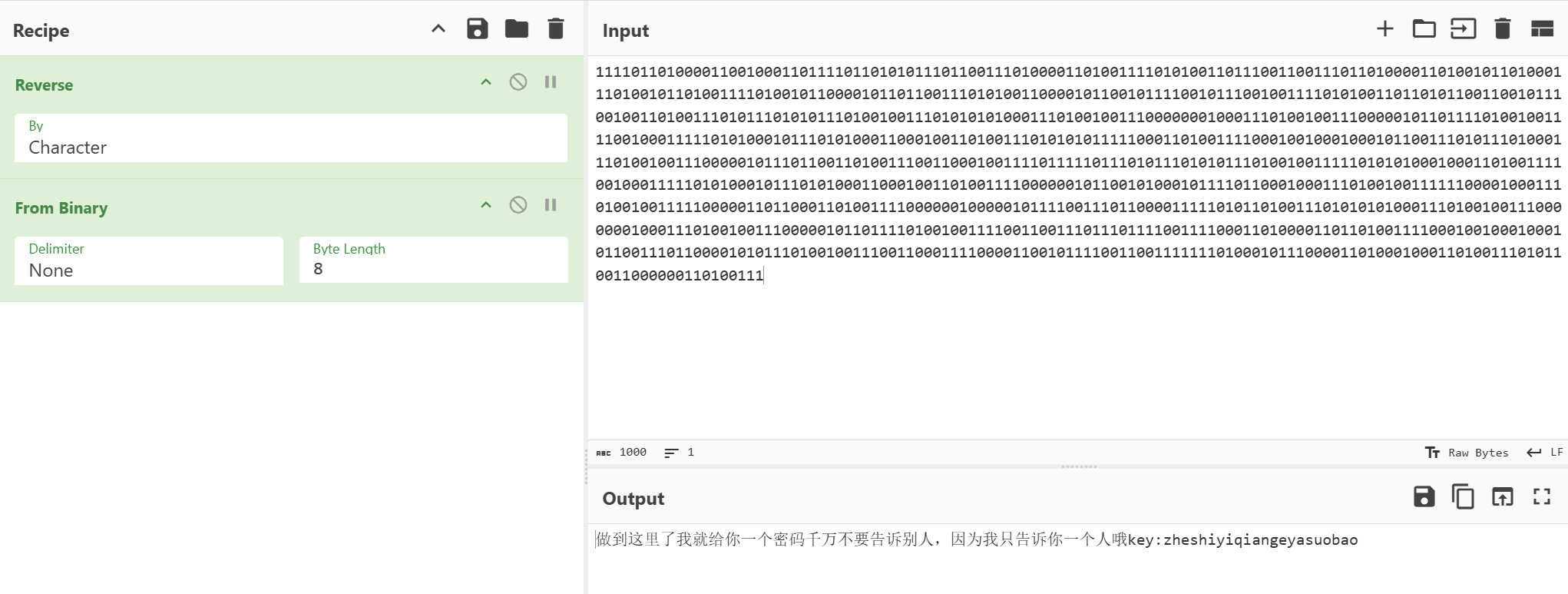Image resolution: width=1568 pixels, height=594 pixels.
Task: Open the Delimiter dropdown set to None
Action: pos(149,261)
